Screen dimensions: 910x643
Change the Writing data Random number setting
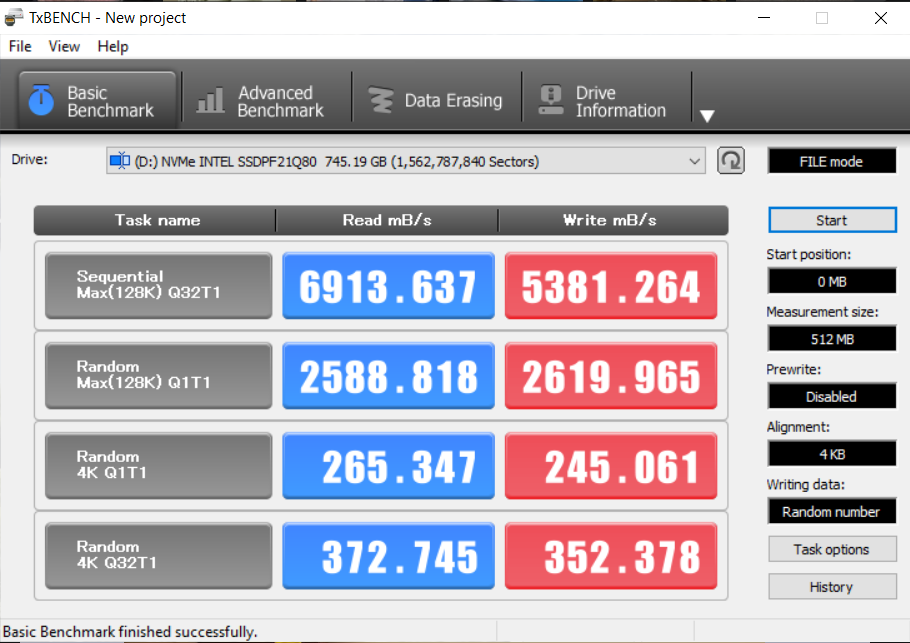831,511
